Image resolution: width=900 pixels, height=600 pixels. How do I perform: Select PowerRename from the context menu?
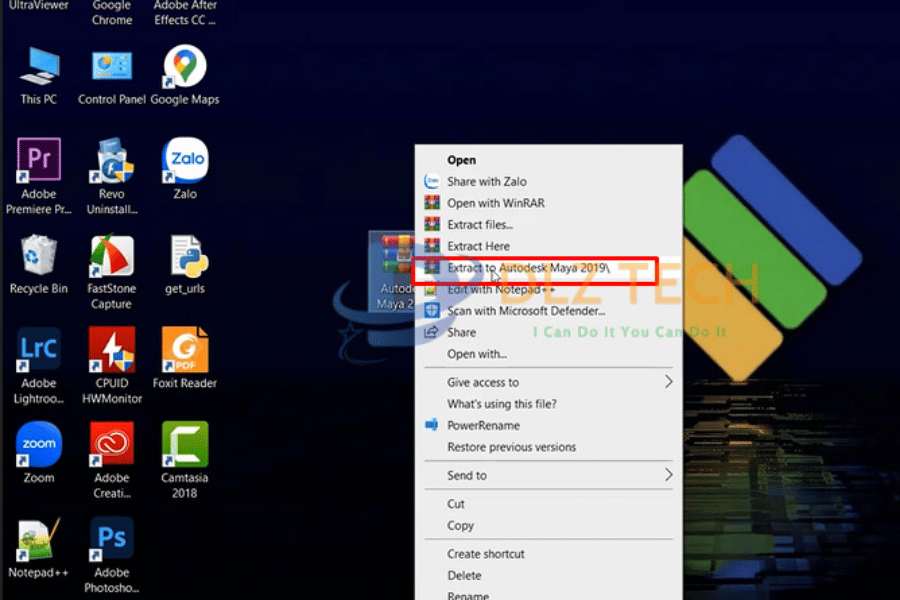[483, 425]
